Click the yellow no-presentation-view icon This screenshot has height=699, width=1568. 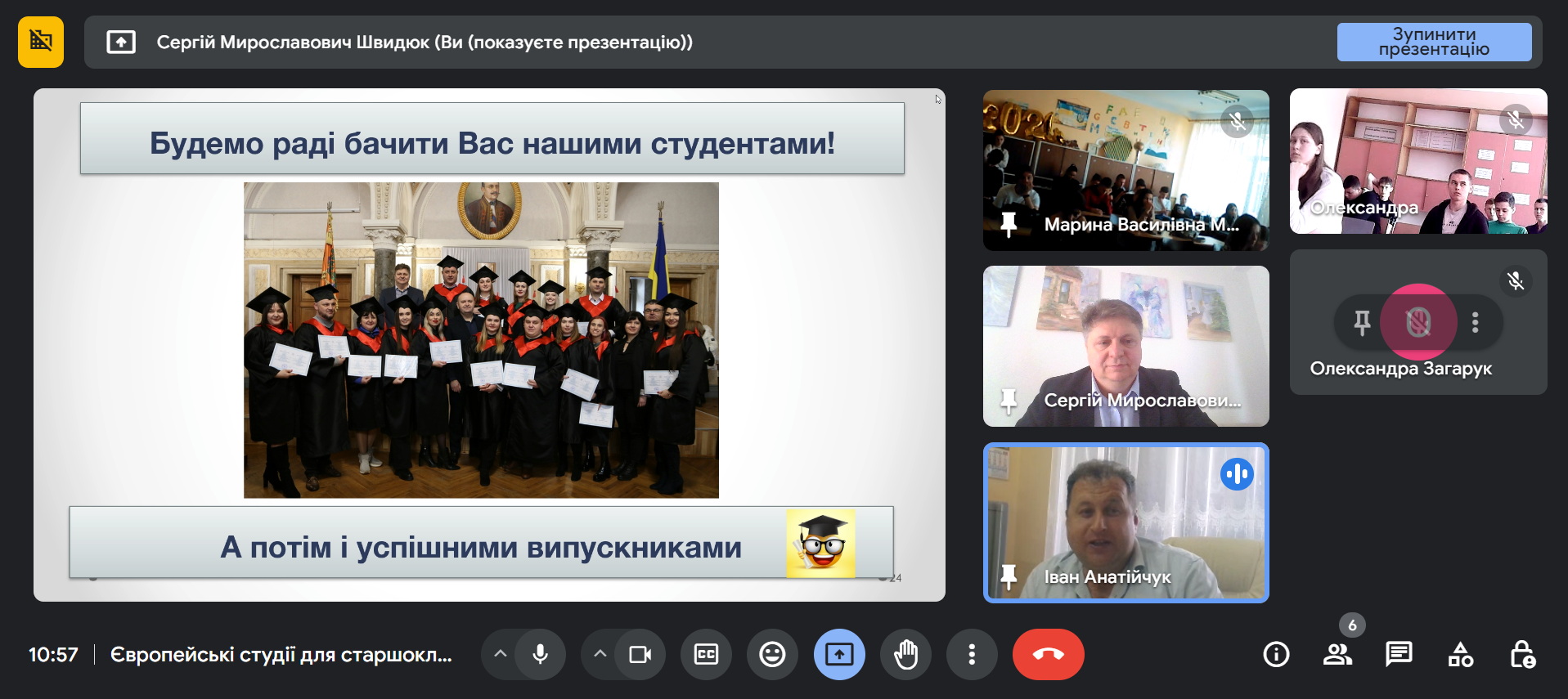click(41, 42)
